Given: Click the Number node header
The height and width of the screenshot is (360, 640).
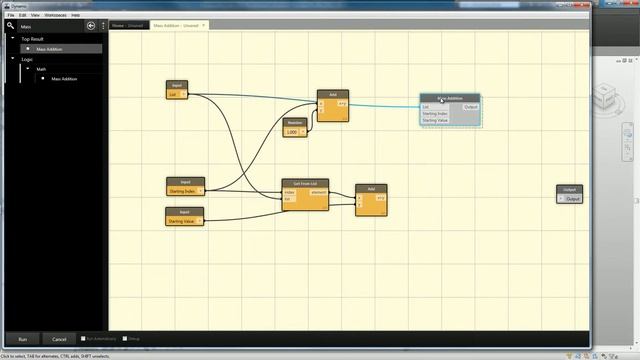Looking at the screenshot, I should pos(295,122).
